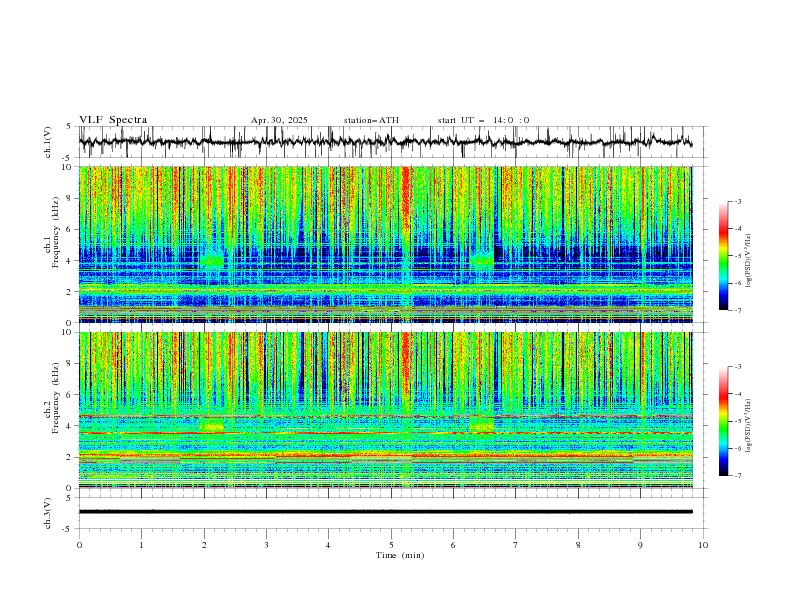Image resolution: width=792 pixels, height=612 pixels.
Task: Click the ch.2 spectrogram panel
Action: tap(385, 410)
